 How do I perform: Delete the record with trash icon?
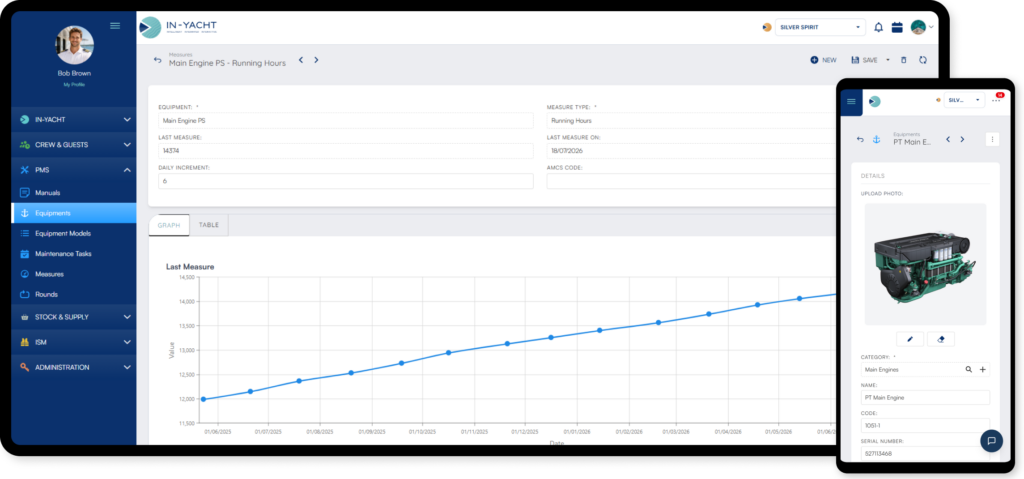(904, 60)
